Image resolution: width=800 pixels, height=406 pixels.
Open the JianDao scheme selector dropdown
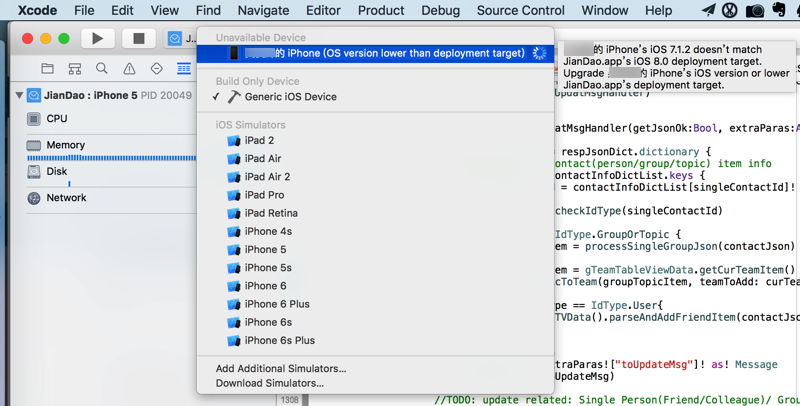(x=183, y=39)
